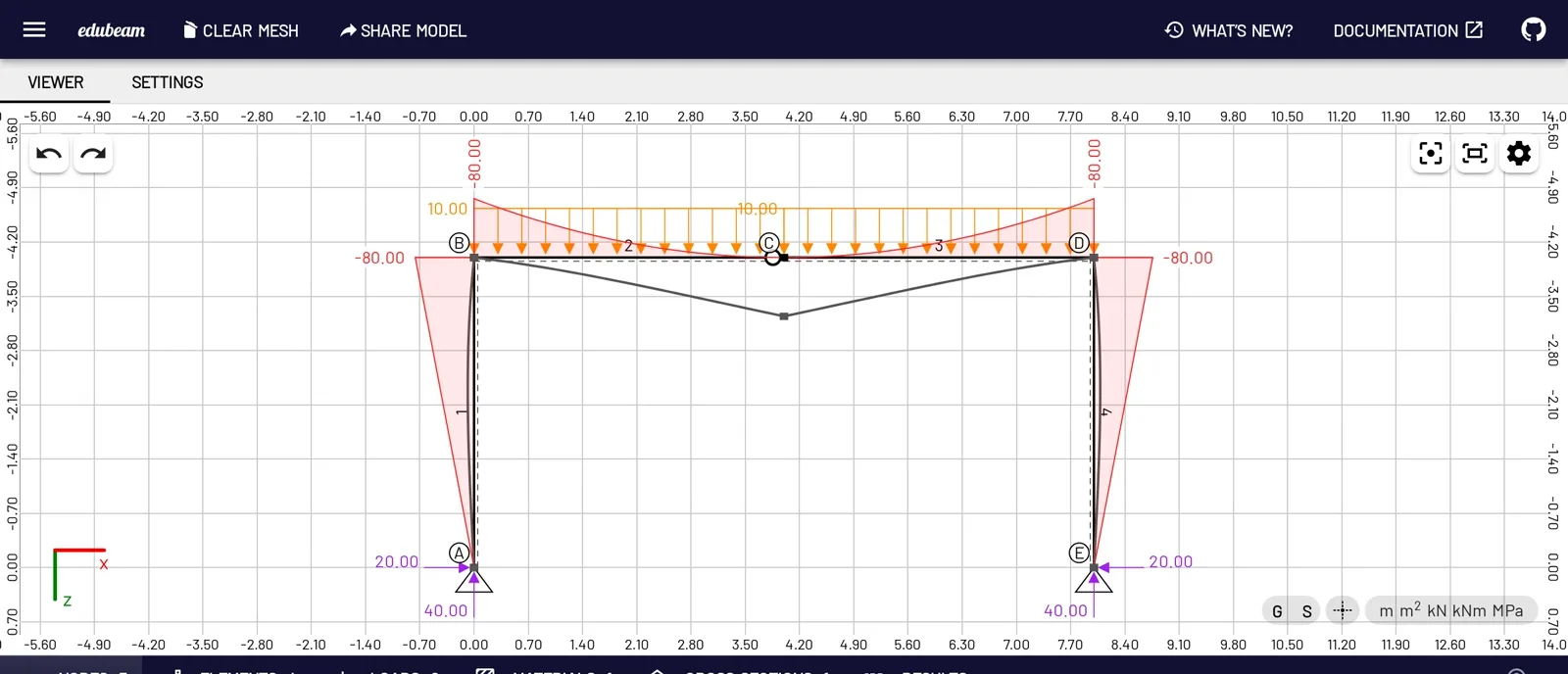Click the -80.00 moment value right of node D
1568x674 pixels.
pos(1188,258)
